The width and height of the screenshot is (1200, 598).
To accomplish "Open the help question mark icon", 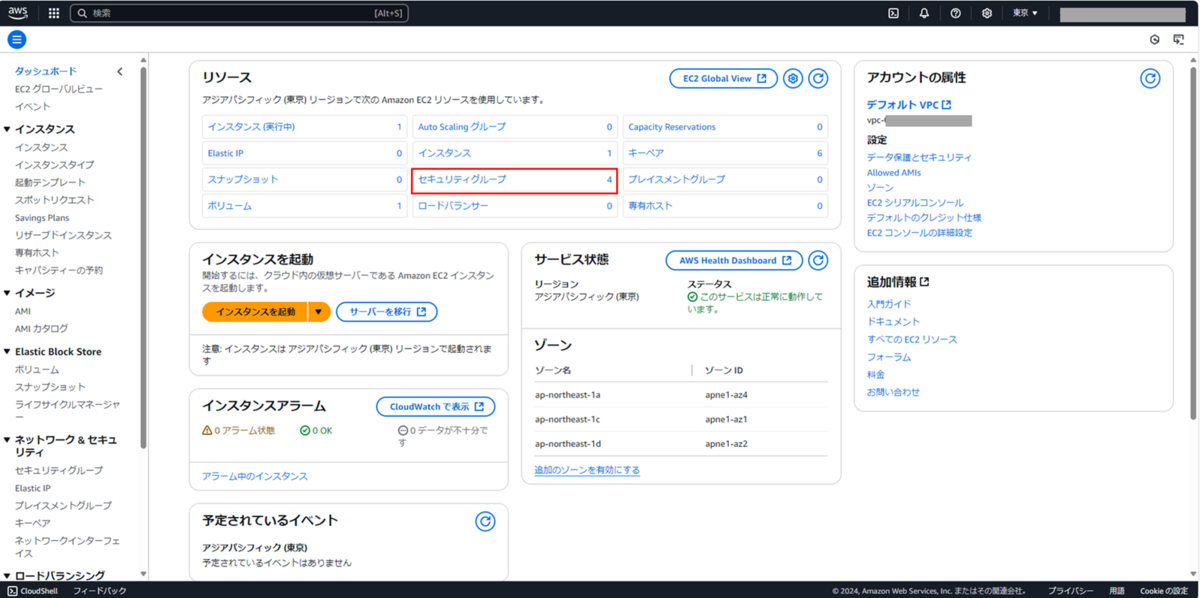I will click(x=956, y=13).
